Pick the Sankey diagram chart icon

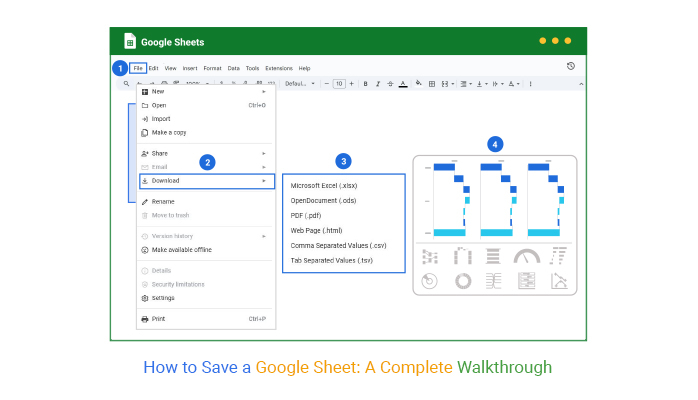click(430, 257)
